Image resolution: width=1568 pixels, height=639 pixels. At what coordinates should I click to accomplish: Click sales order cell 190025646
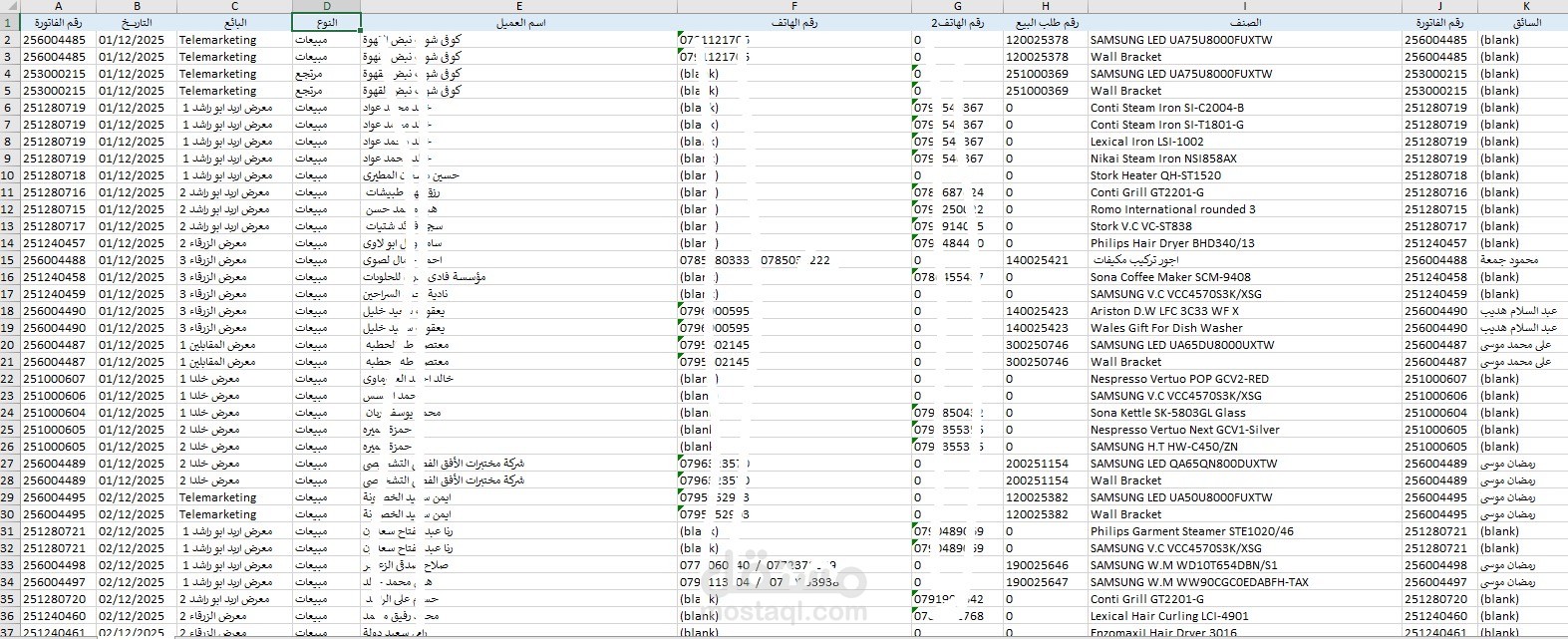(1046, 565)
